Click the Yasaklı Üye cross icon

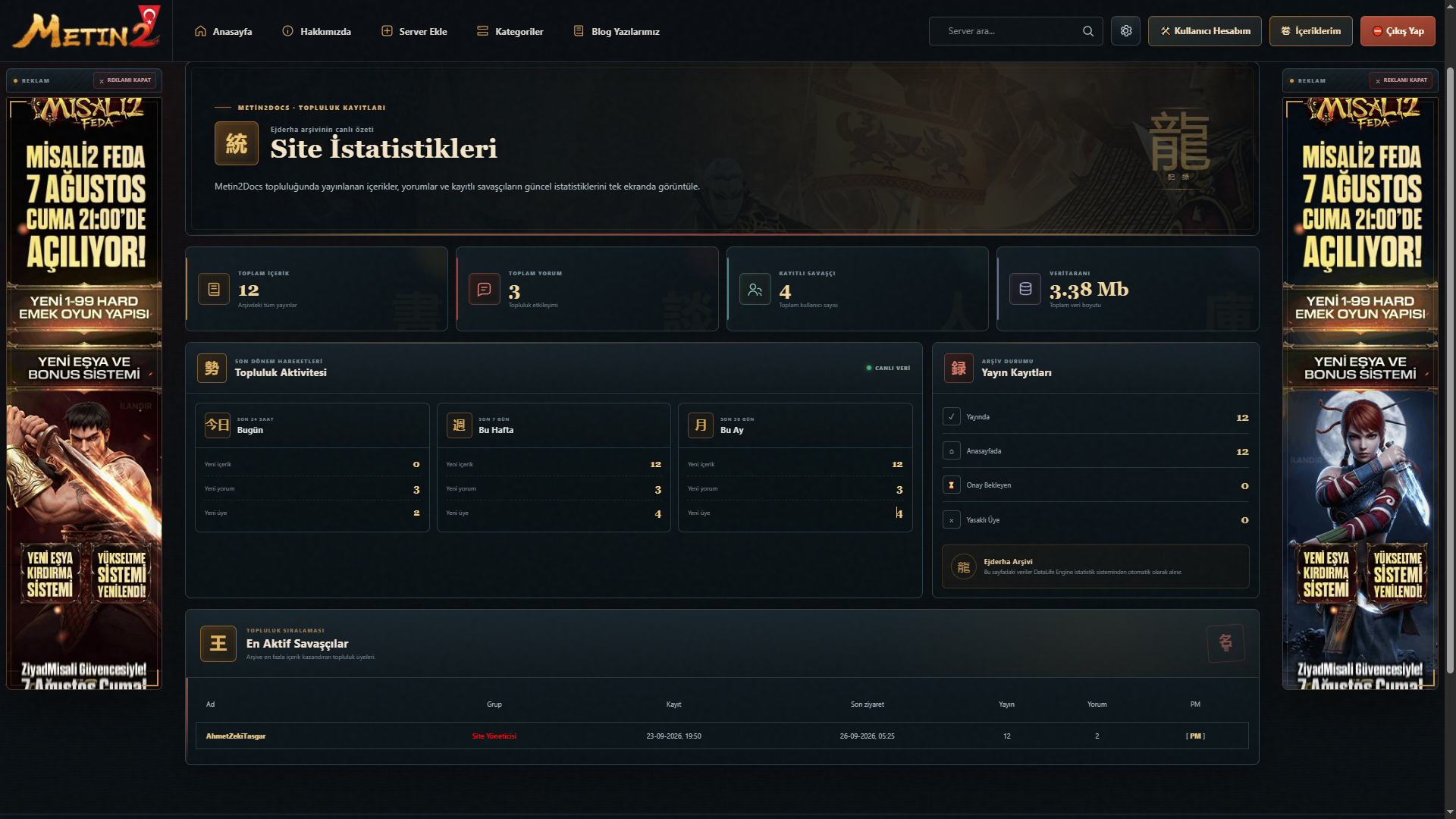coord(952,519)
